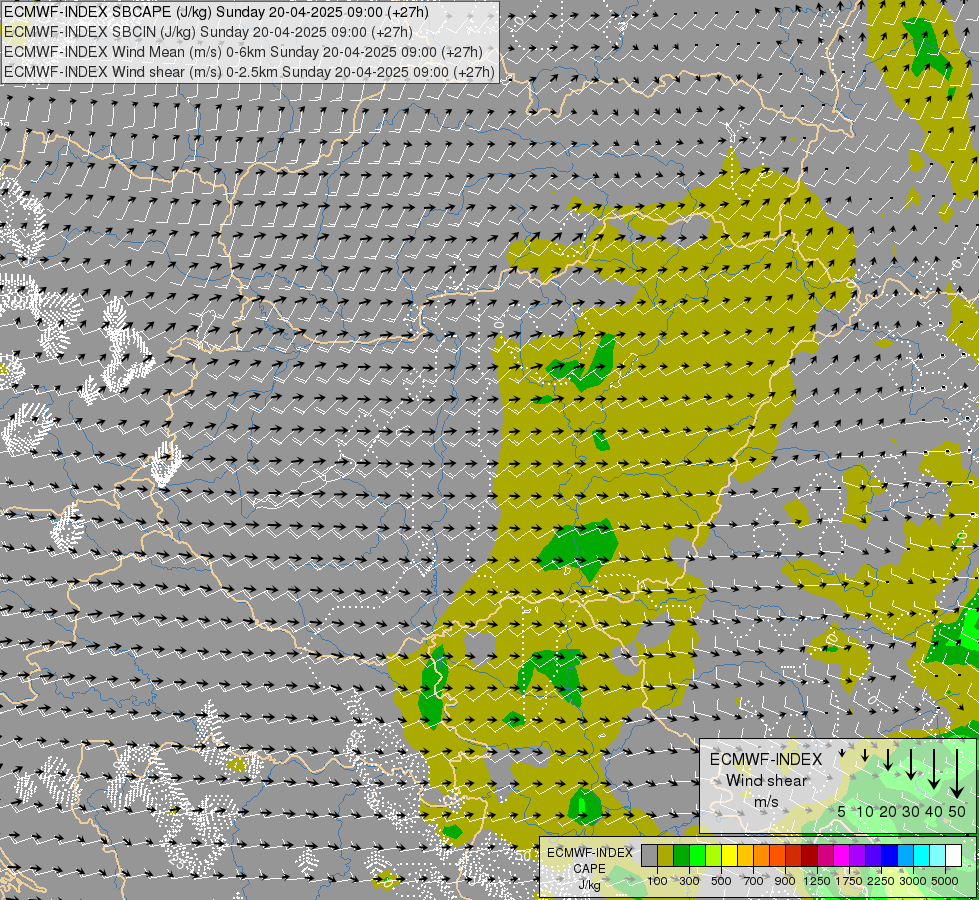Screen dimensions: 979x900
Task: Select the red-orange CAPE swatch before 900
Action: [777, 855]
